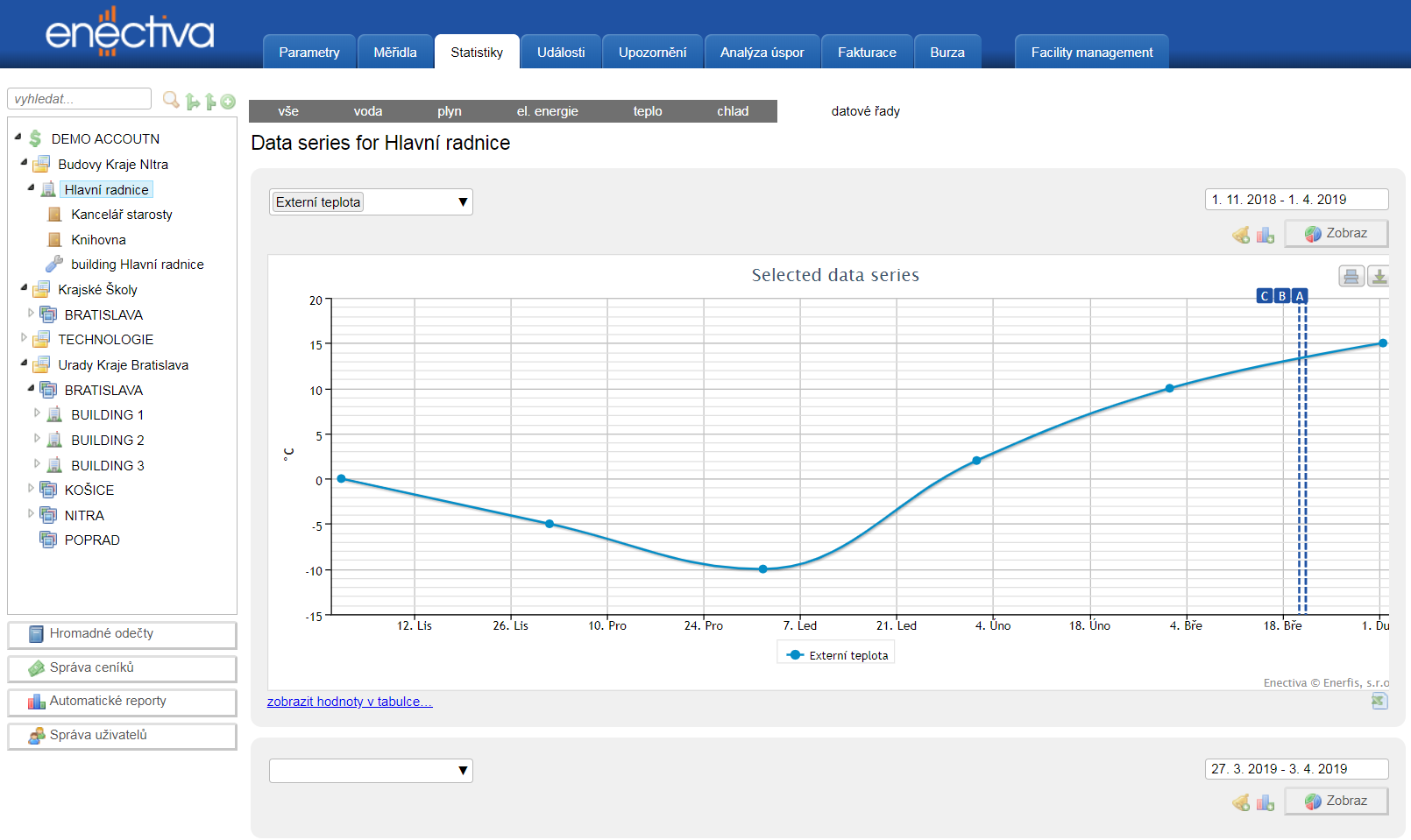Screen dimensions: 1411x840
Task: Click marker C on the chart timeline
Action: [1264, 296]
